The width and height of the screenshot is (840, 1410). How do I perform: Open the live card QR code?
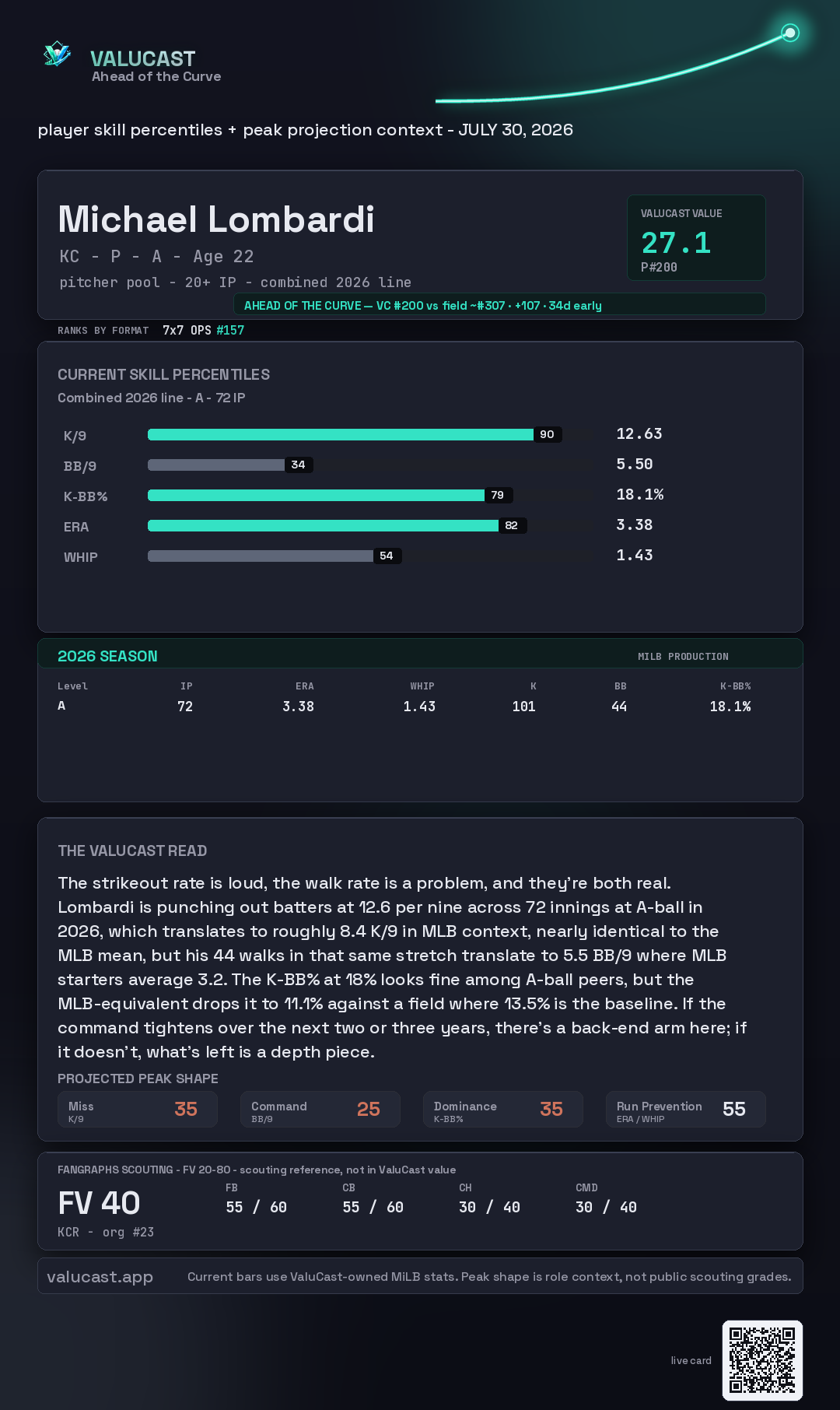click(x=762, y=1360)
